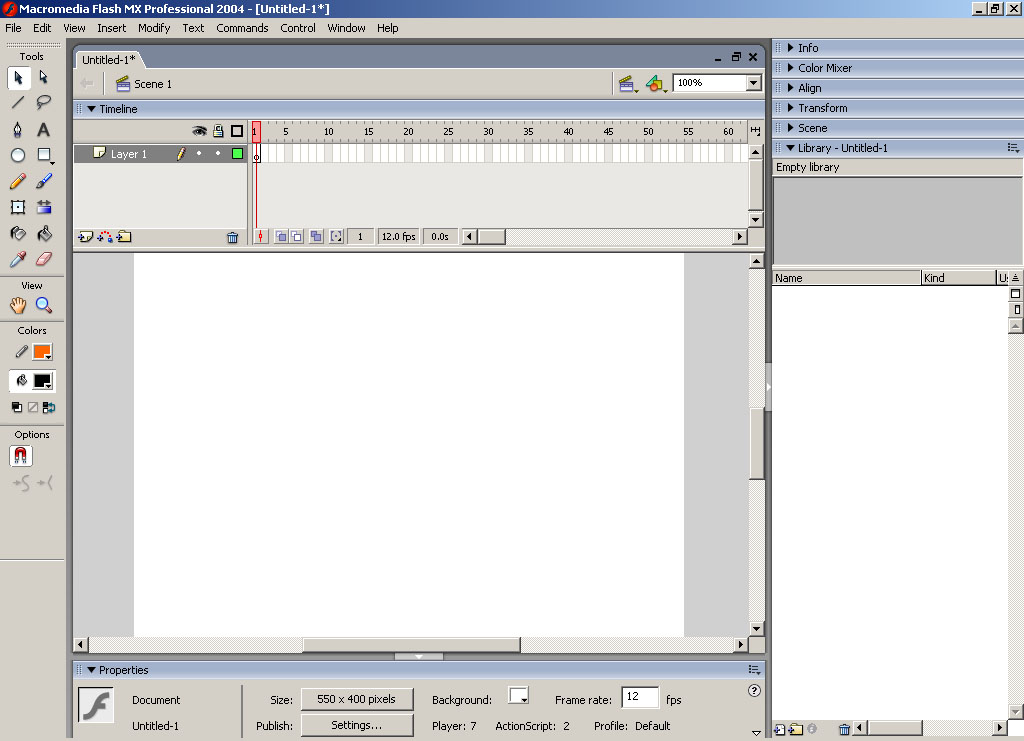Select the Pencil tool

point(18,181)
